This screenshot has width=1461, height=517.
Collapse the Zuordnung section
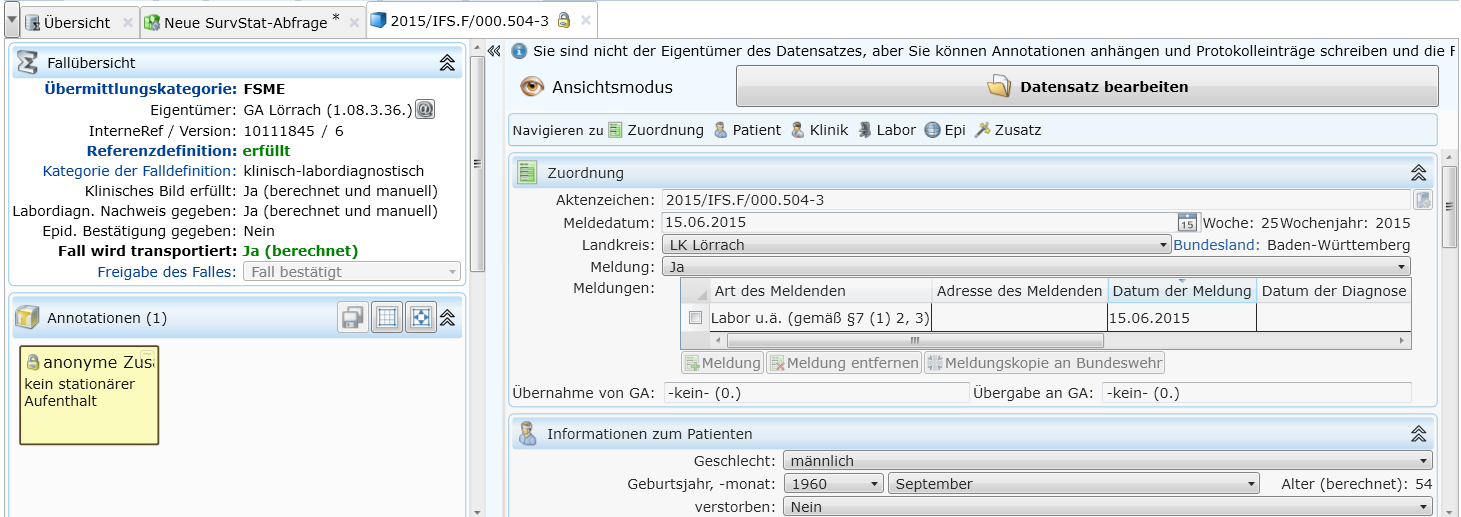coord(1417,173)
